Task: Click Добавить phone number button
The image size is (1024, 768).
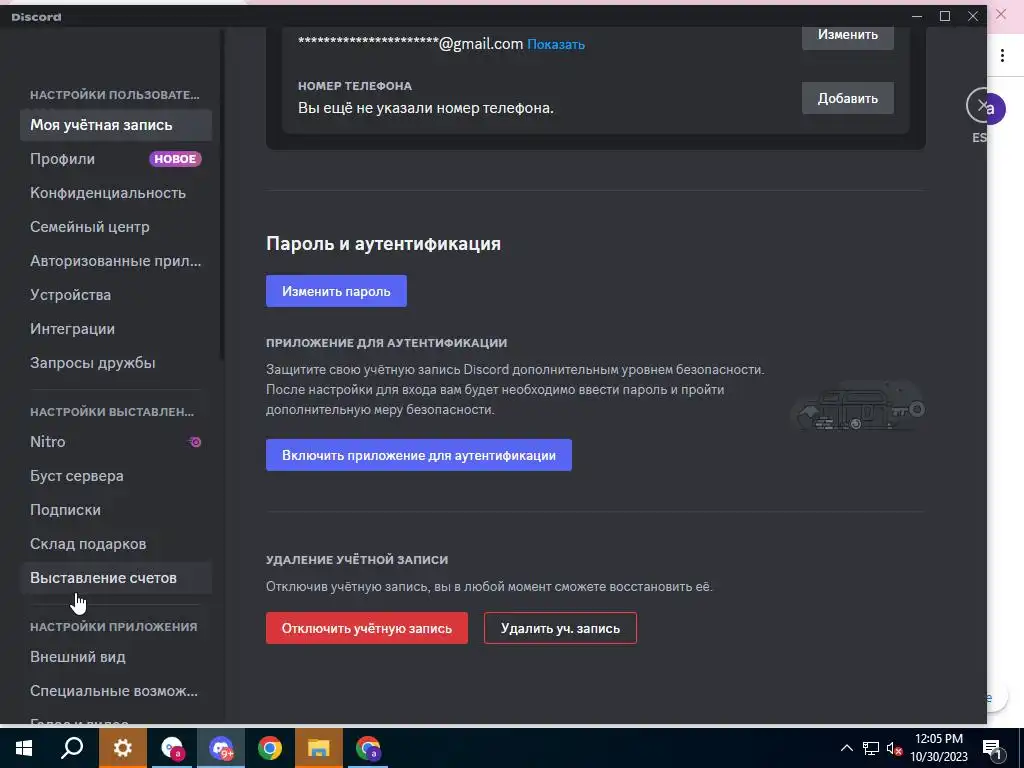Action: click(x=848, y=99)
